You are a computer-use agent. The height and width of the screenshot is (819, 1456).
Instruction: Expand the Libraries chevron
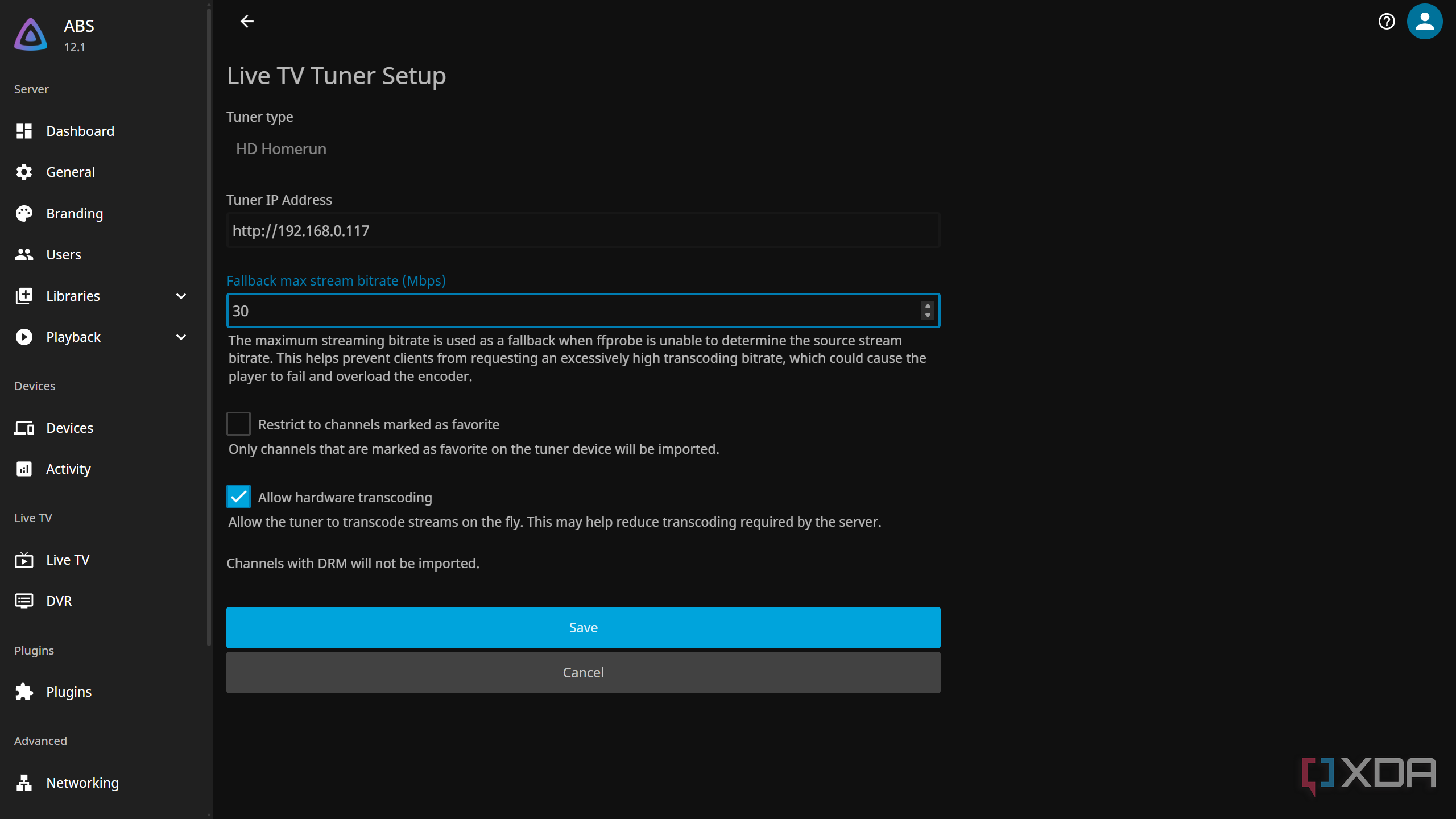[181, 296]
